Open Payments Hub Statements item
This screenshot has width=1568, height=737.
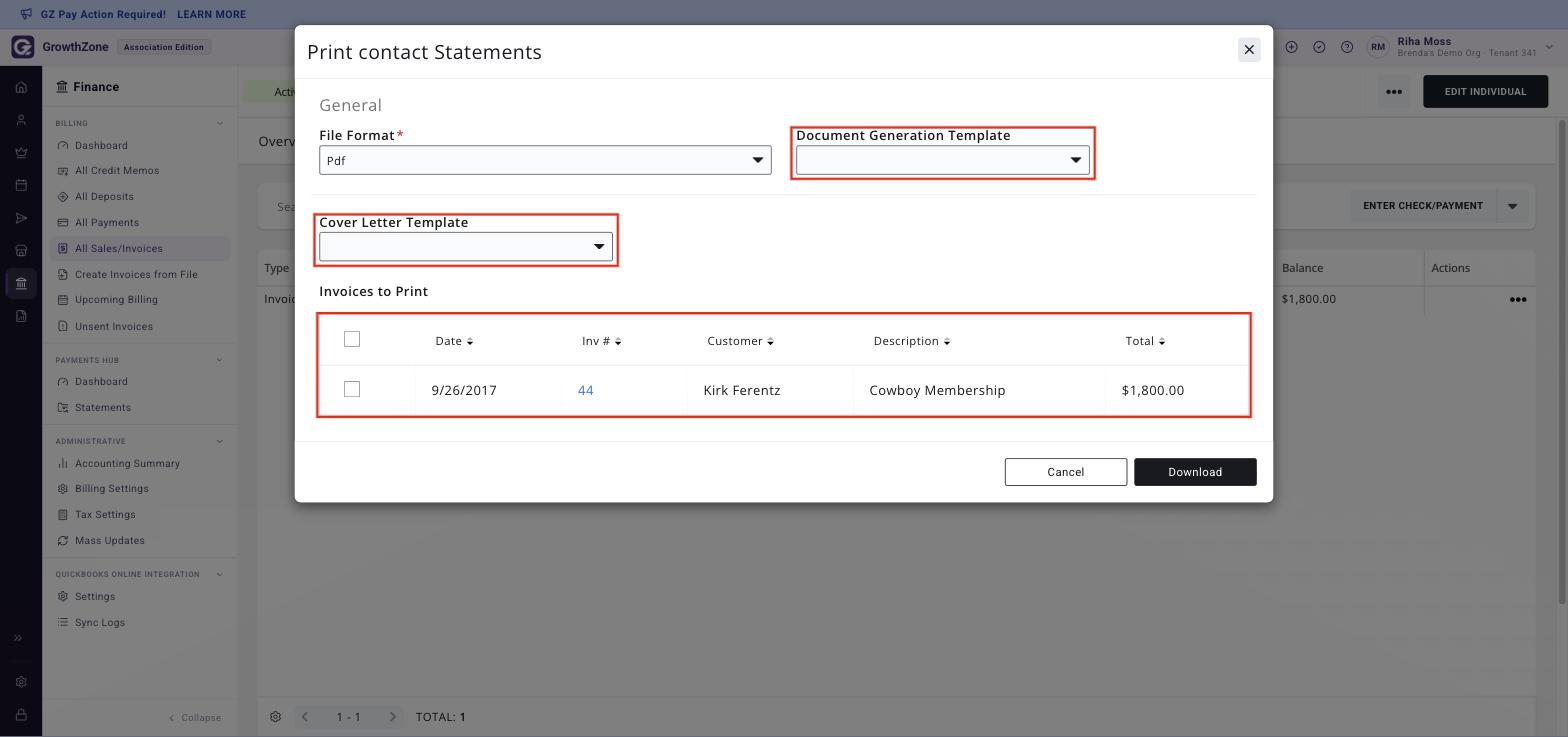pyautogui.click(x=103, y=408)
